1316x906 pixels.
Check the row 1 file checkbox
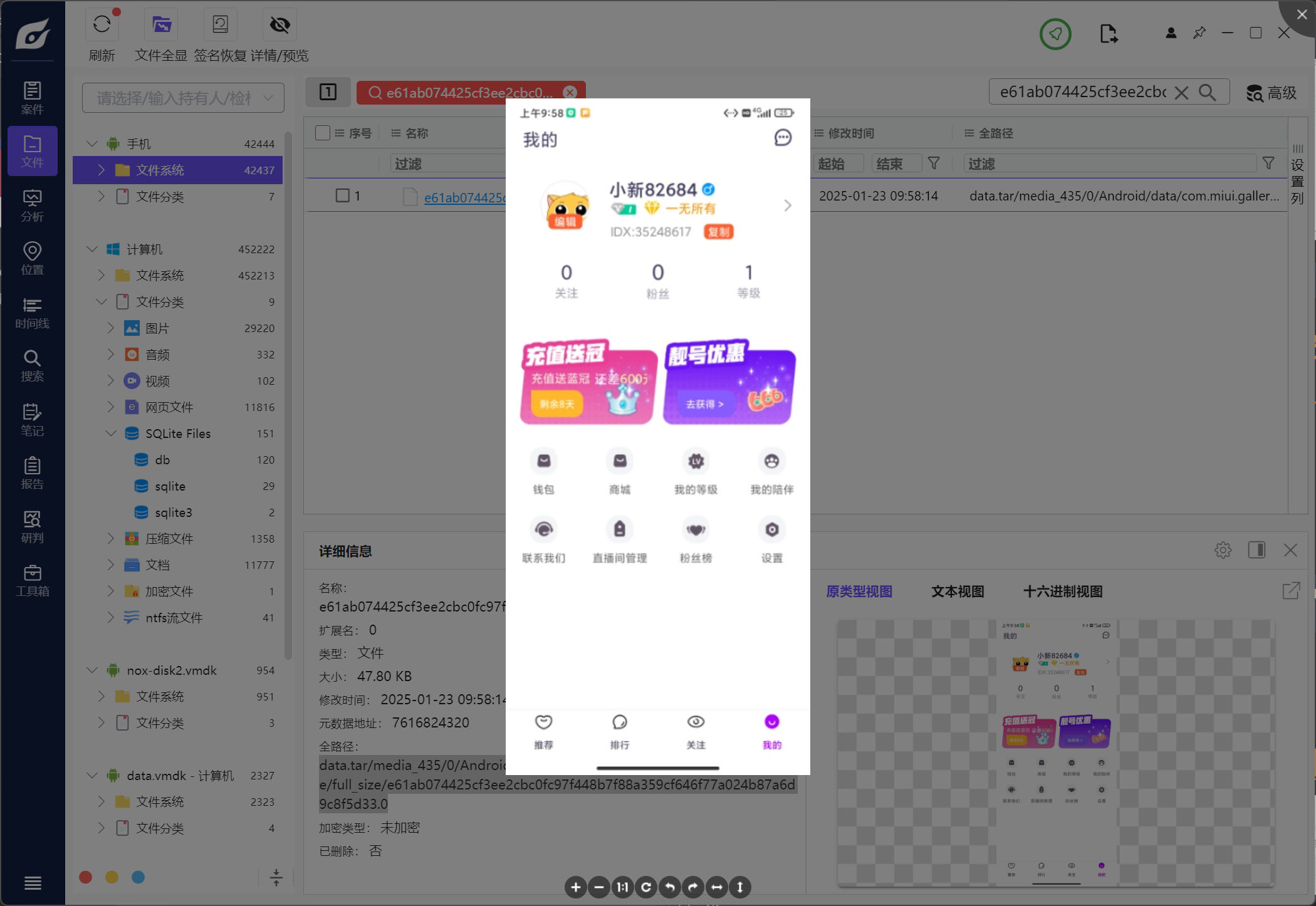point(342,195)
